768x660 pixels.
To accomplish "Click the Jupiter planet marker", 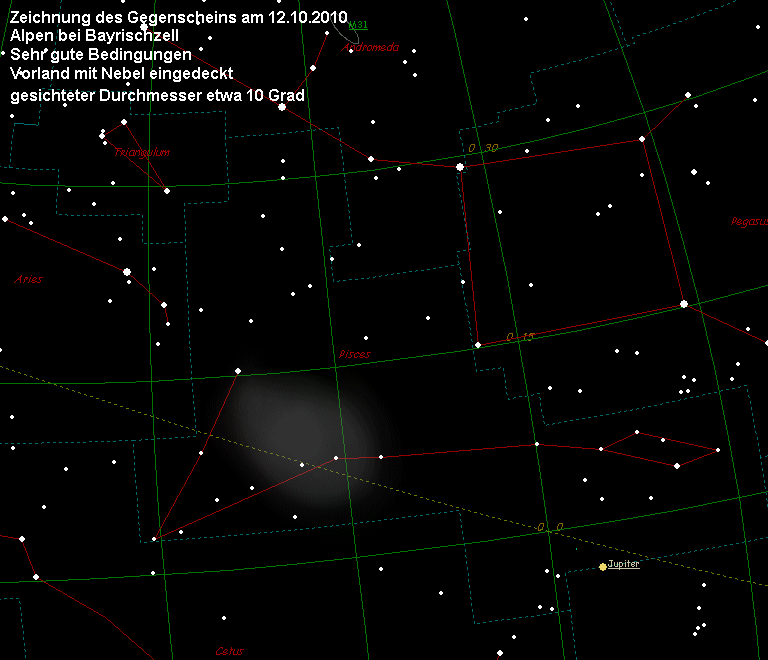I will click(x=602, y=566).
